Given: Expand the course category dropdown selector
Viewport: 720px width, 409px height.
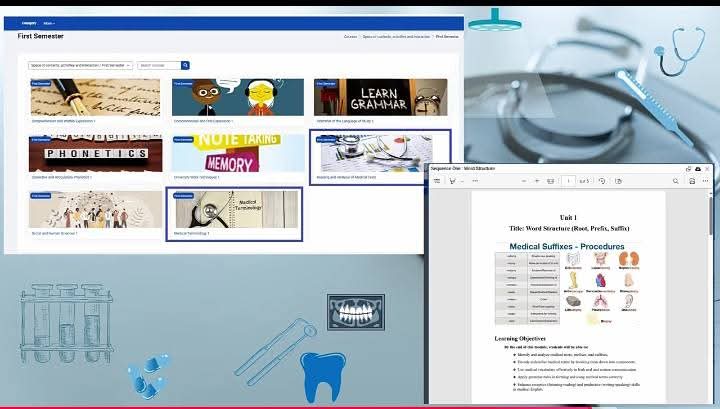Looking at the screenshot, I should (80, 65).
